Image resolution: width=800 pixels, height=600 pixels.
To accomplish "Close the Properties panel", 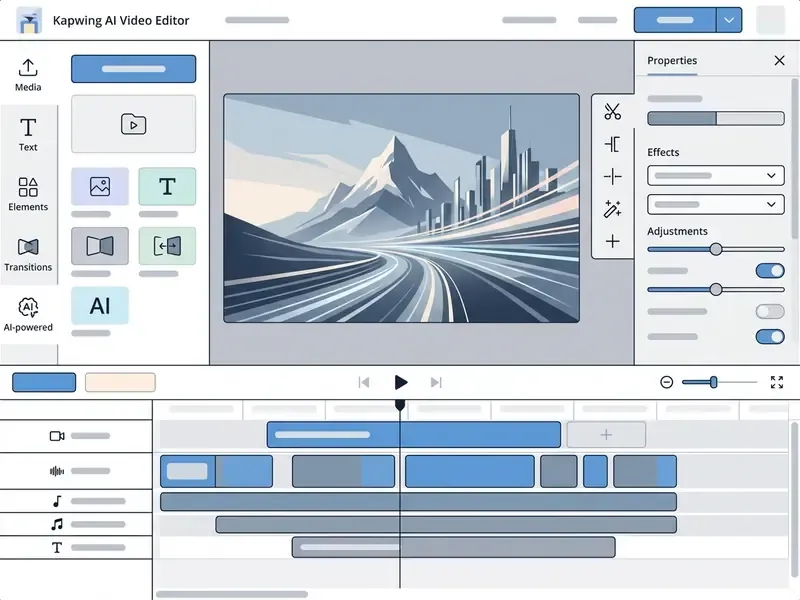I will [x=779, y=60].
